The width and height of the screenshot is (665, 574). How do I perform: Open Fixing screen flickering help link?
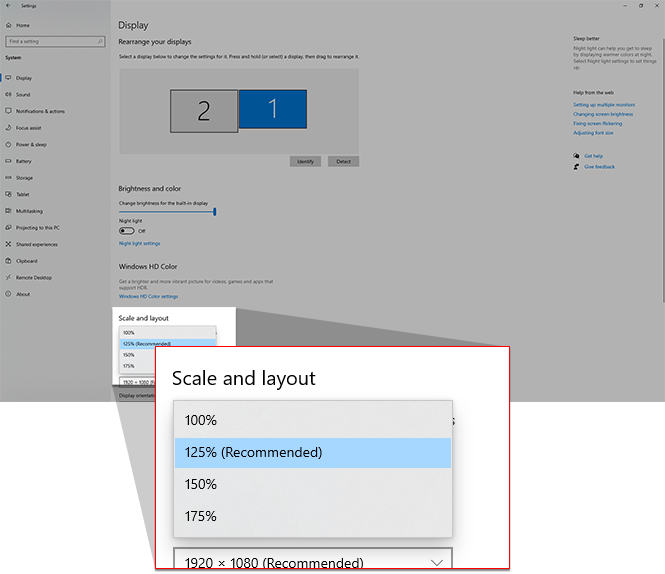(598, 123)
